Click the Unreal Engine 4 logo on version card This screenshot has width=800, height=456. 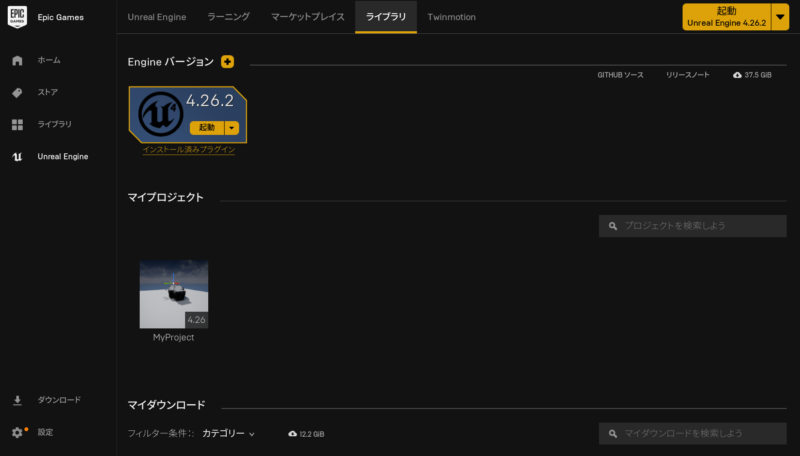click(160, 114)
